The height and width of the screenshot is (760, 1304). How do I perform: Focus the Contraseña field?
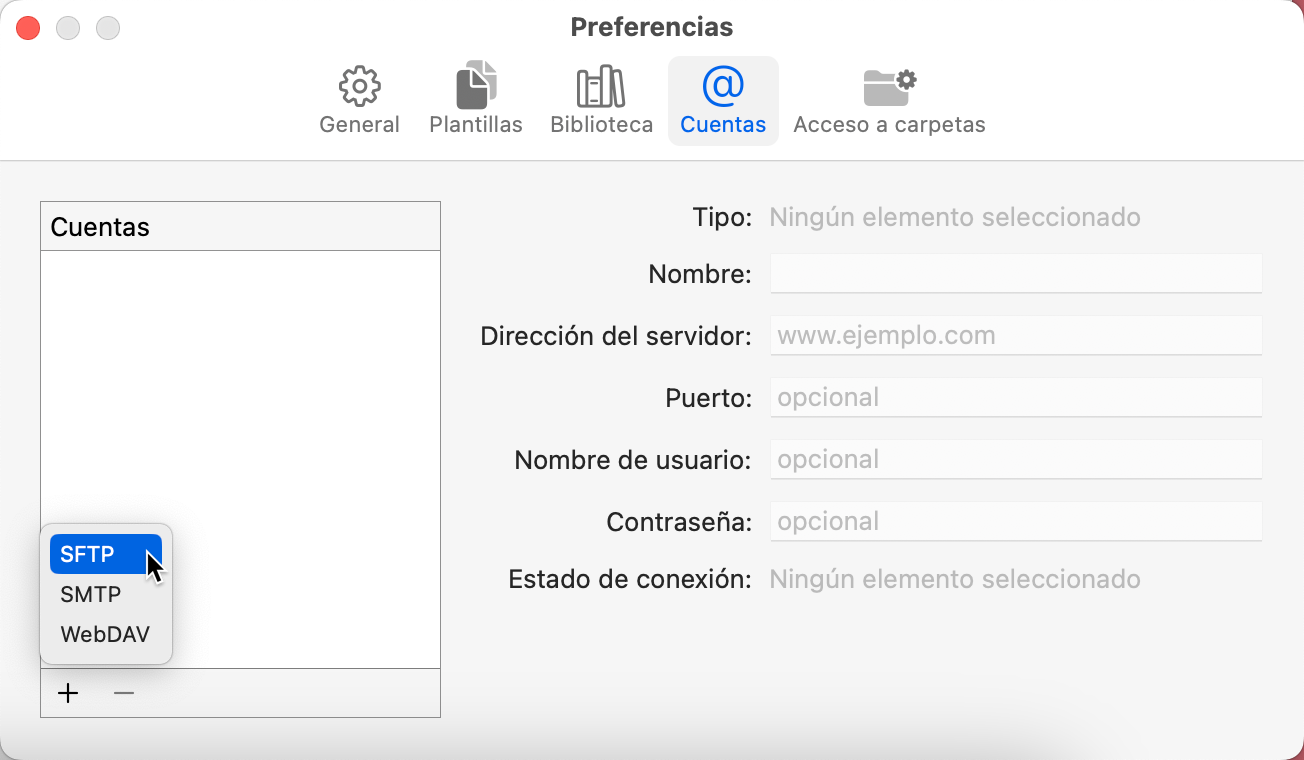tap(1016, 521)
